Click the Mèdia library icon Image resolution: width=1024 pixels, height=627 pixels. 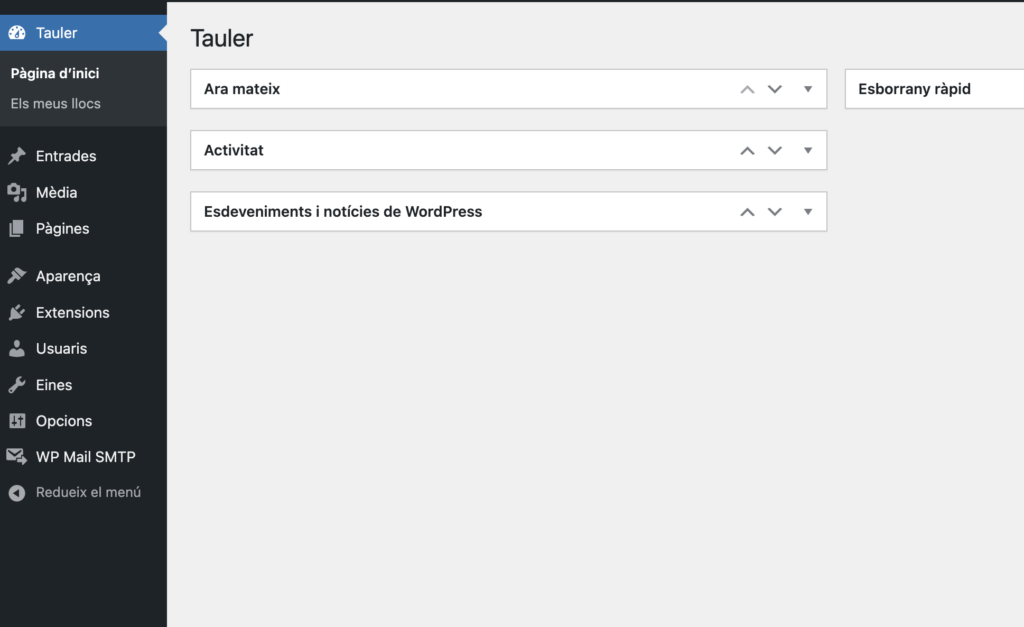(x=17, y=192)
